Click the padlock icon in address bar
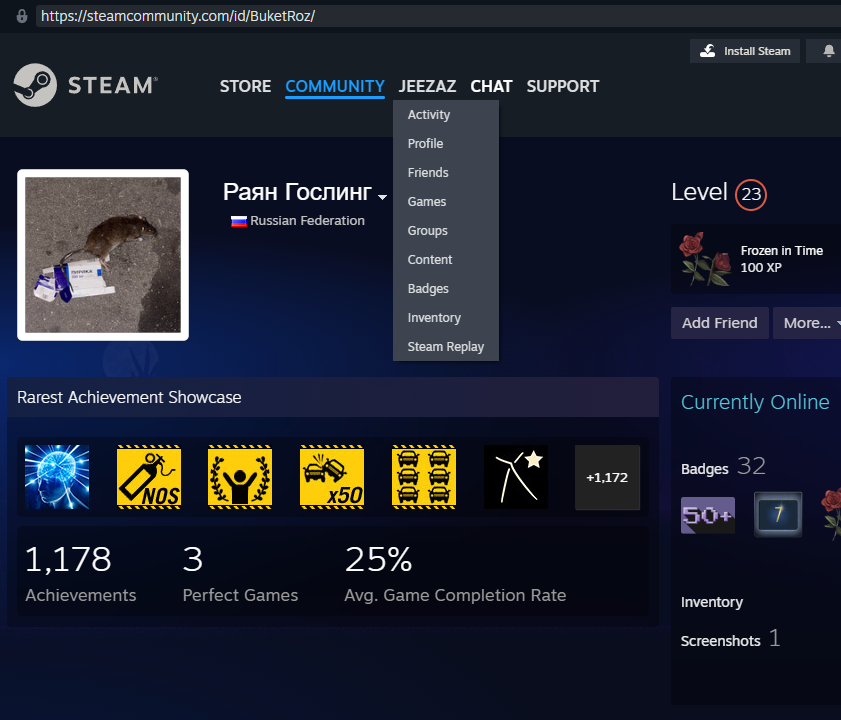841x720 pixels. [22, 16]
